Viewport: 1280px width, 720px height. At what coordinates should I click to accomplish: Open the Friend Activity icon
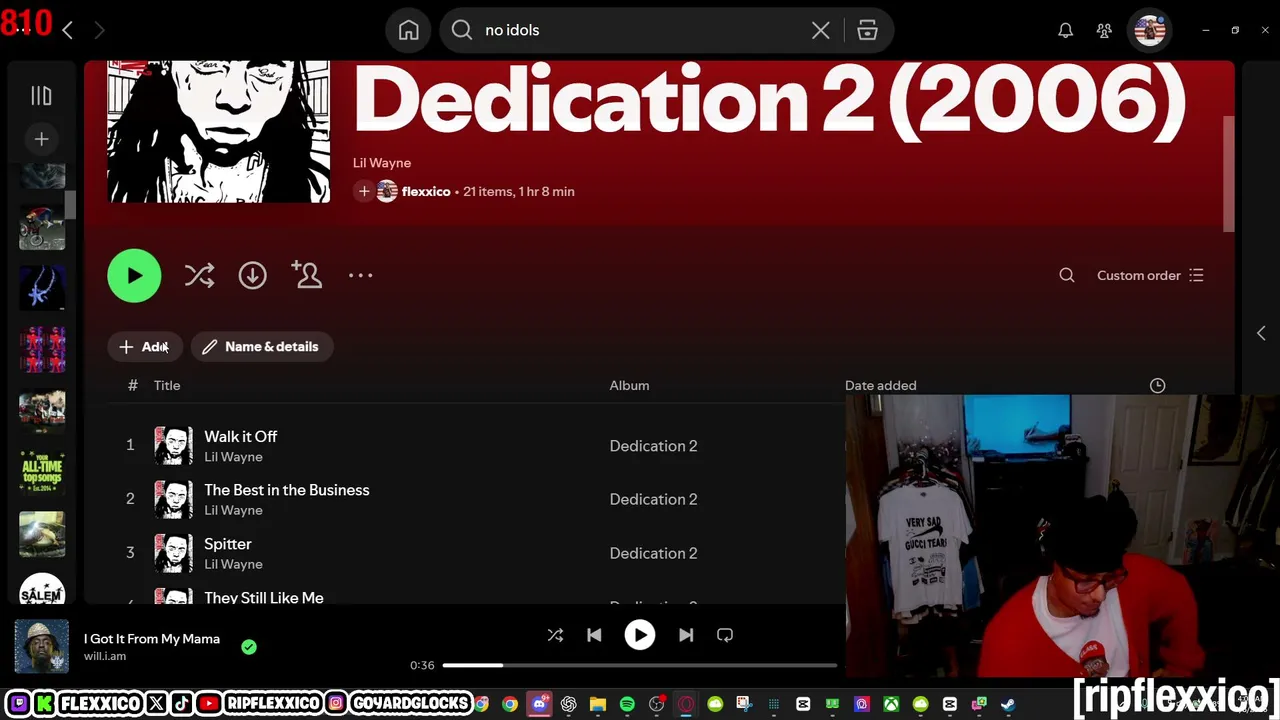[1104, 31]
